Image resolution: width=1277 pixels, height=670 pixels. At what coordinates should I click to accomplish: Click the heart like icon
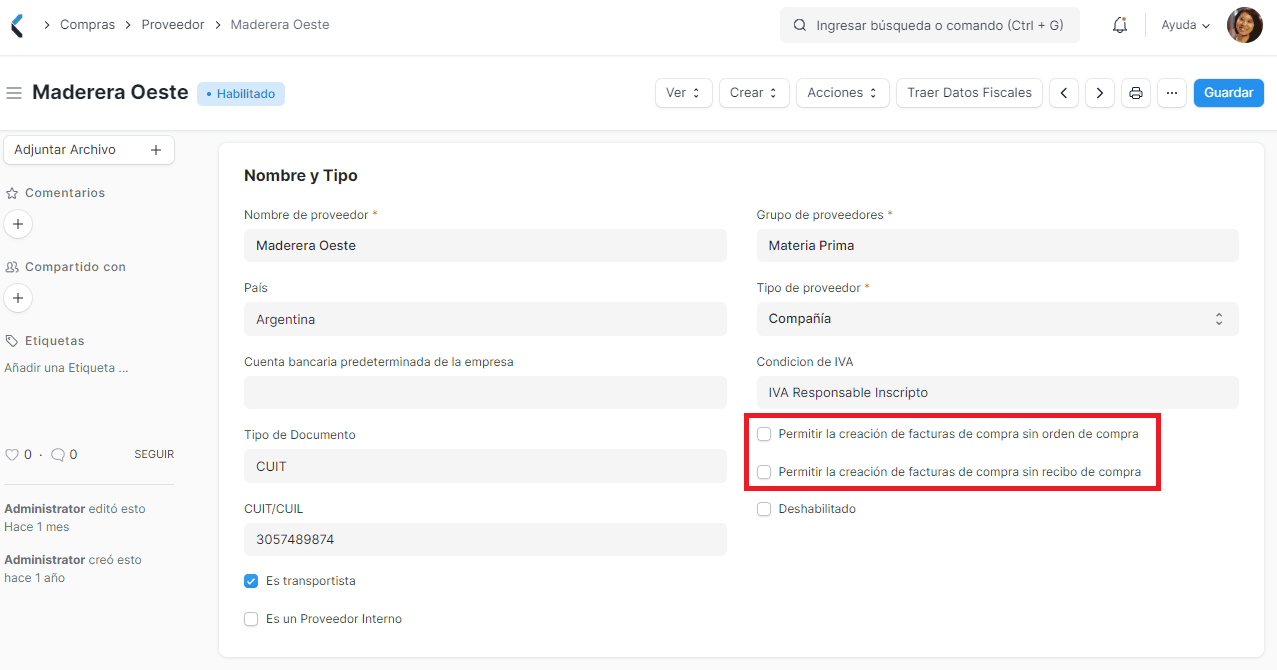(12, 455)
